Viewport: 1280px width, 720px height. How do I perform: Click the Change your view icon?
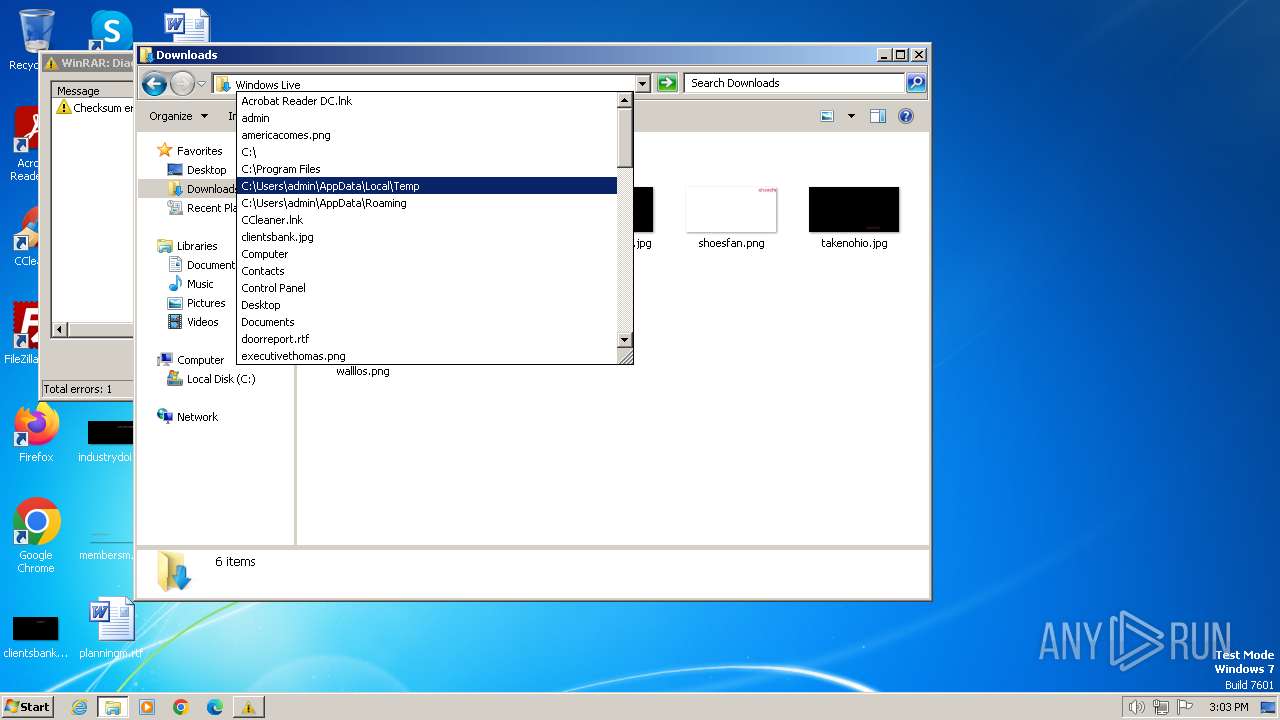coord(827,116)
